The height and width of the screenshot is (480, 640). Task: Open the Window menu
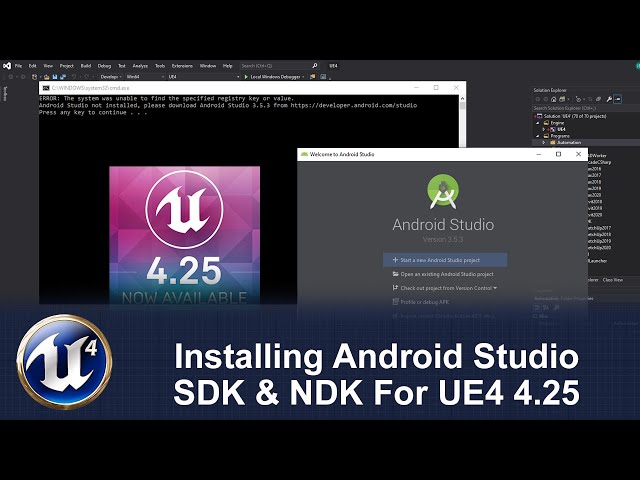pos(208,66)
